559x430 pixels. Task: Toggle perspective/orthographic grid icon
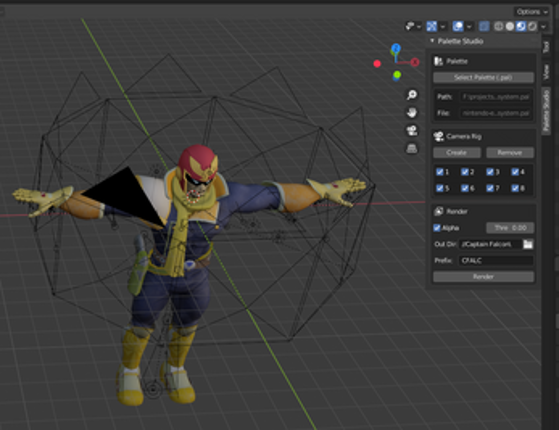(x=412, y=148)
